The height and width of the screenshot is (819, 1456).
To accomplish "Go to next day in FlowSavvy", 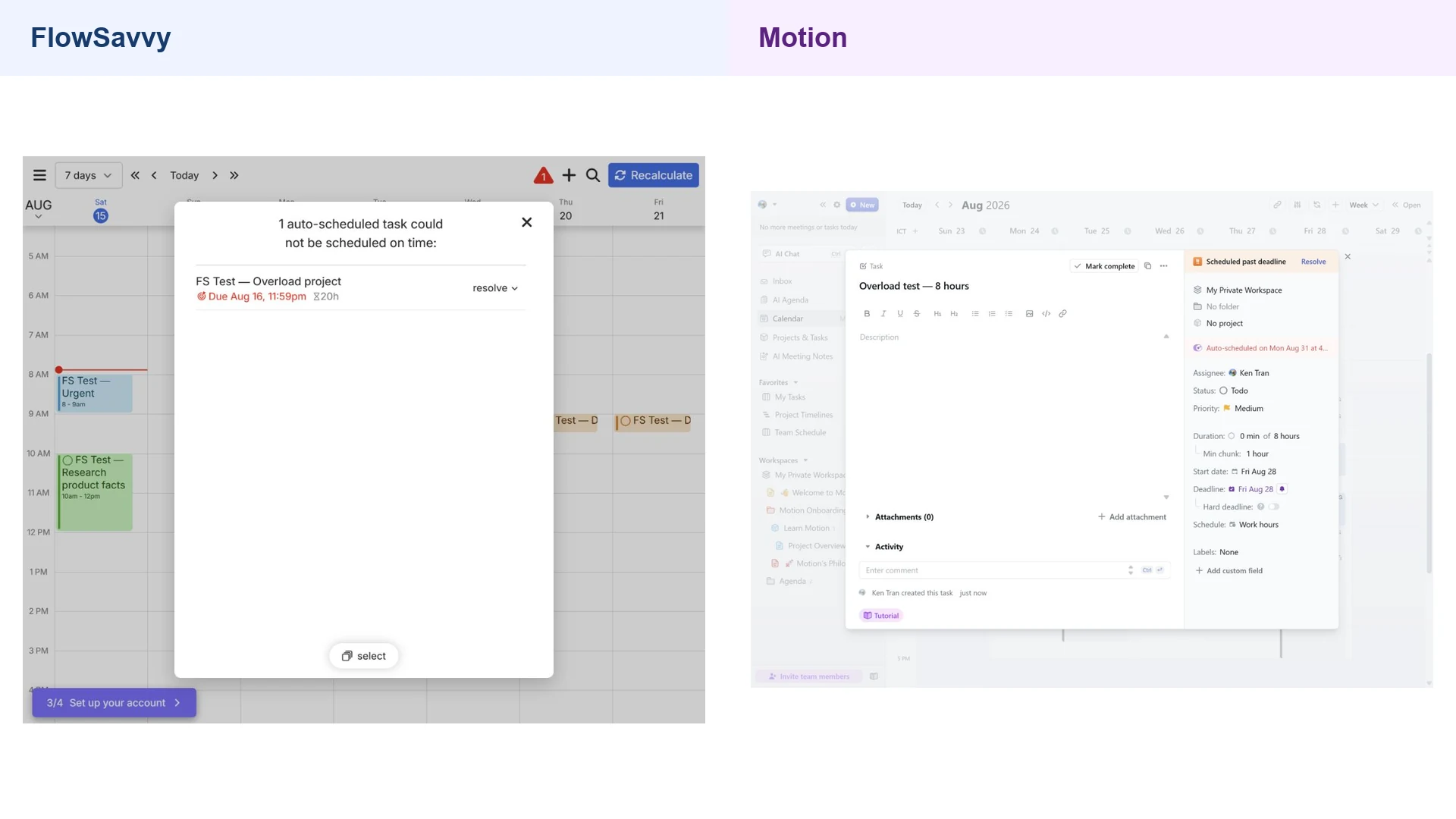I will click(x=215, y=175).
